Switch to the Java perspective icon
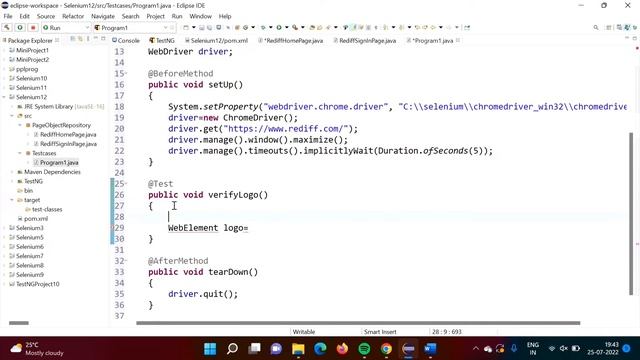Viewport: 640px width, 360px height. [x=627, y=27]
